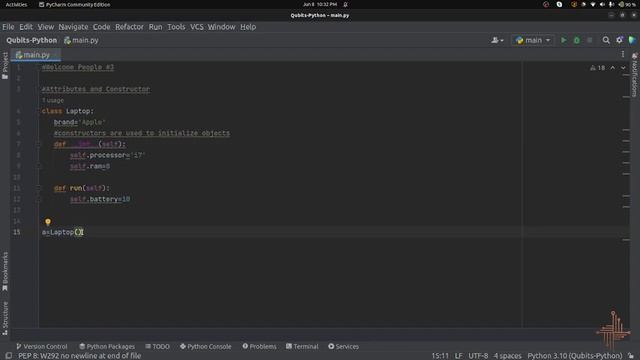This screenshot has height=360, width=640.
Task: Open the Bookmarks tool window
Action: pos(5,271)
